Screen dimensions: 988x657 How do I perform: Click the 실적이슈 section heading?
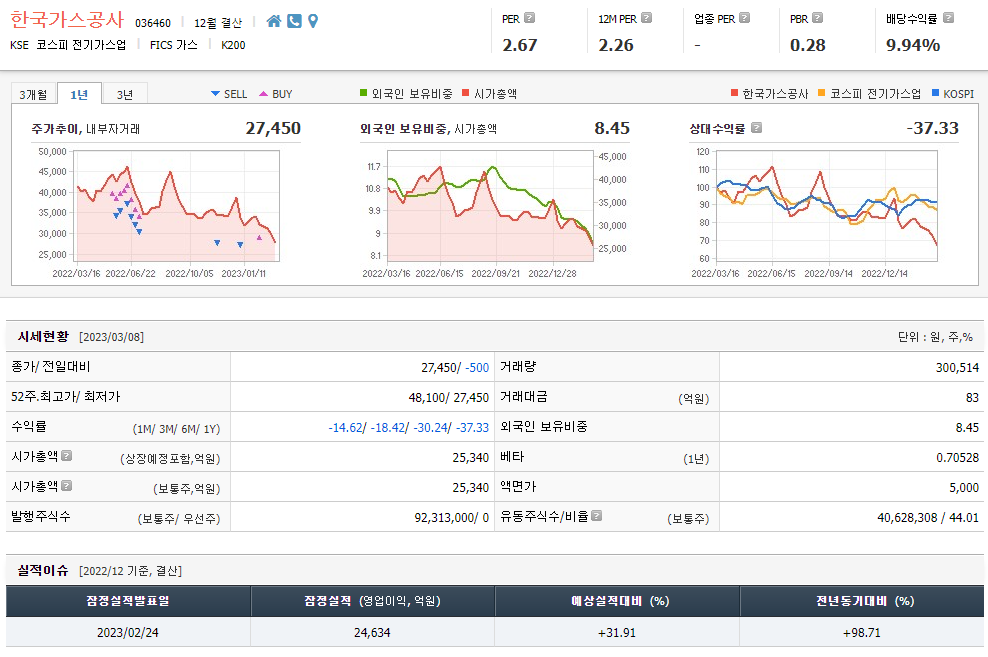click(43, 570)
